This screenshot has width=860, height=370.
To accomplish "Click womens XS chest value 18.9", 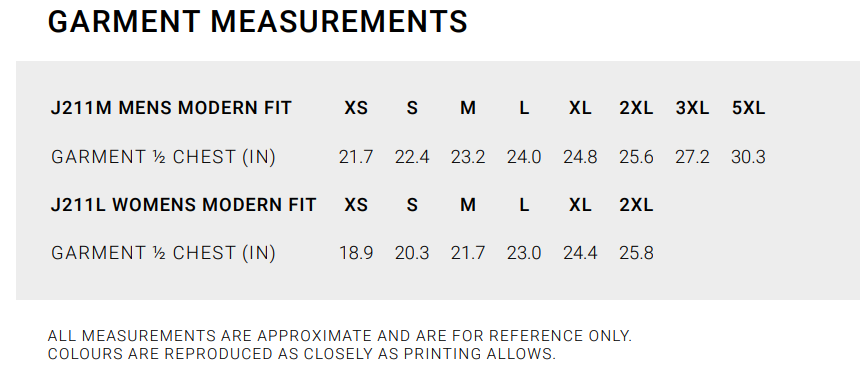I will pos(356,253).
